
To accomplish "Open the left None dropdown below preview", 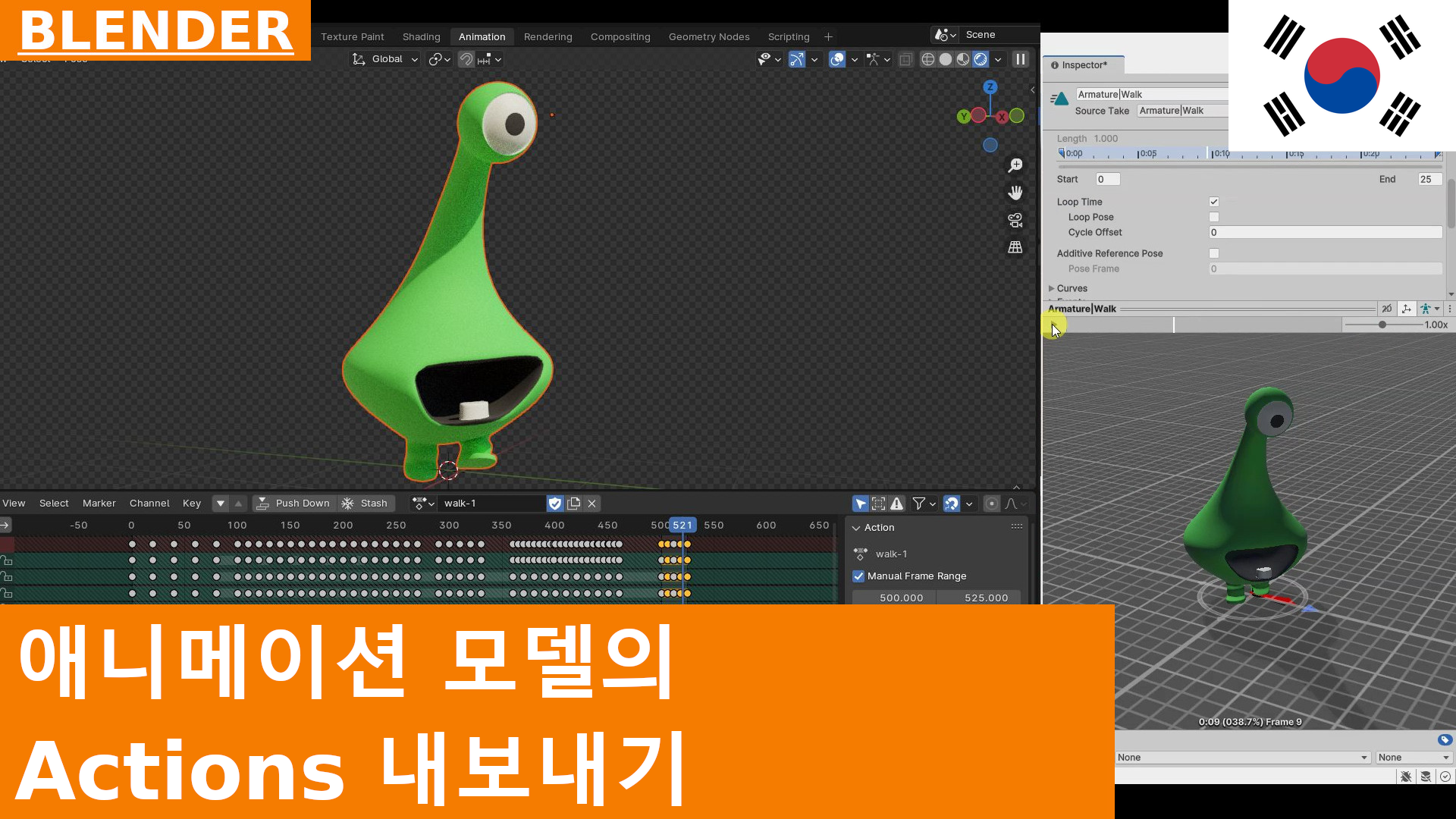I will (1242, 758).
